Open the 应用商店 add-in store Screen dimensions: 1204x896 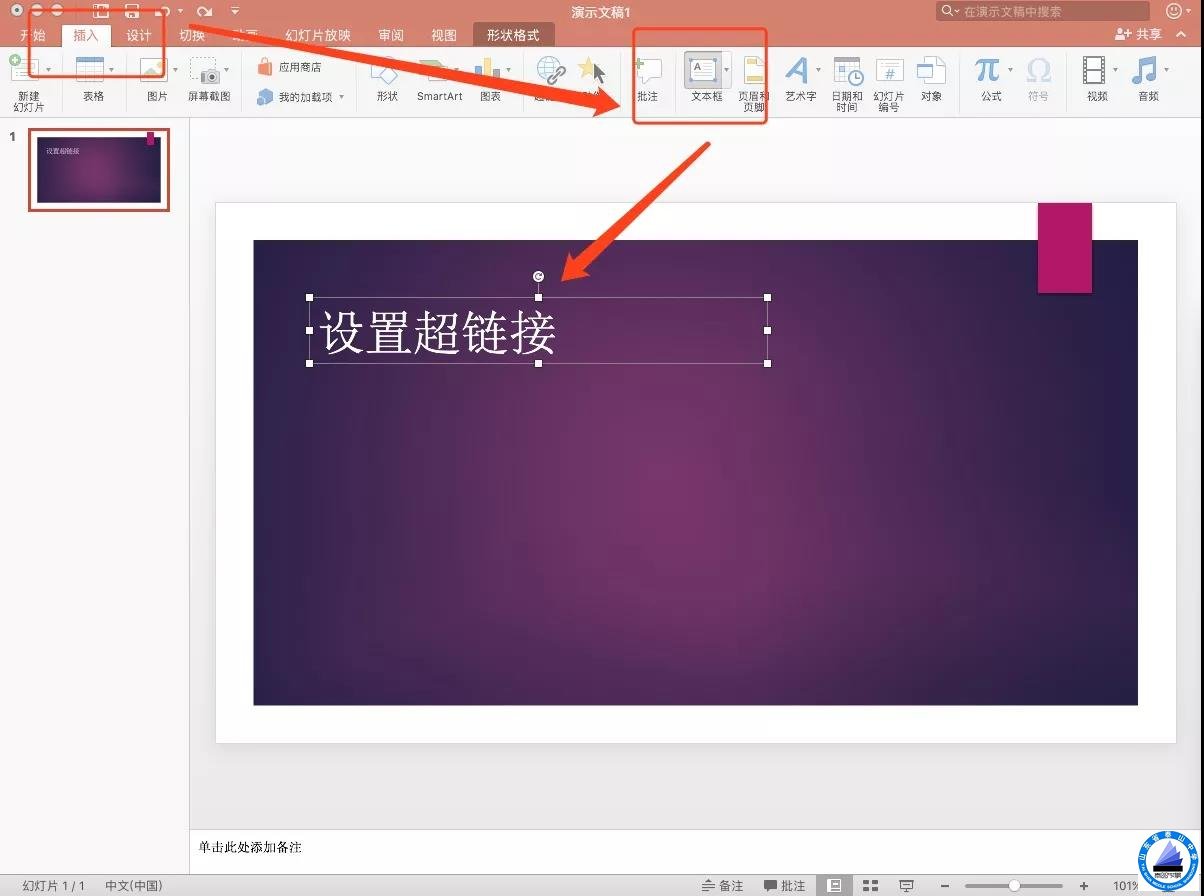[290, 67]
